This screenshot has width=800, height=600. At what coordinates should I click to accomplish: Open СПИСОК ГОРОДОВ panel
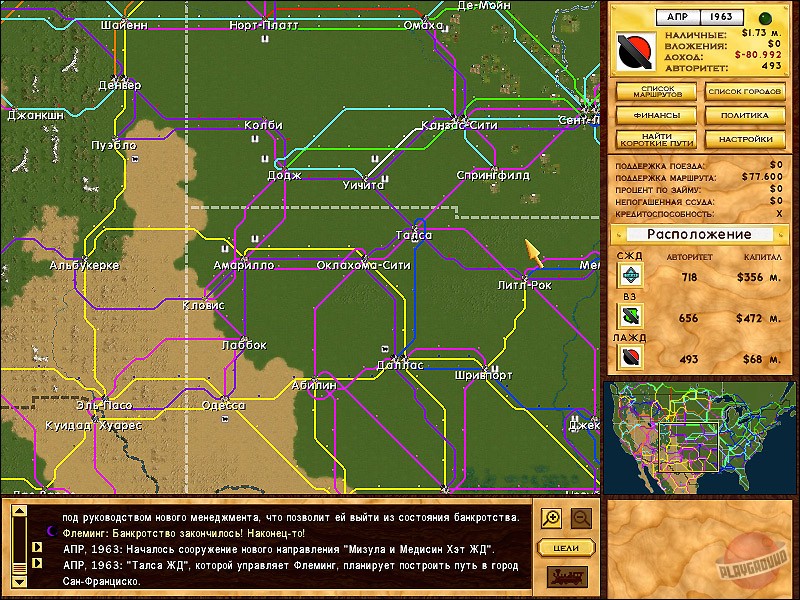(744, 92)
